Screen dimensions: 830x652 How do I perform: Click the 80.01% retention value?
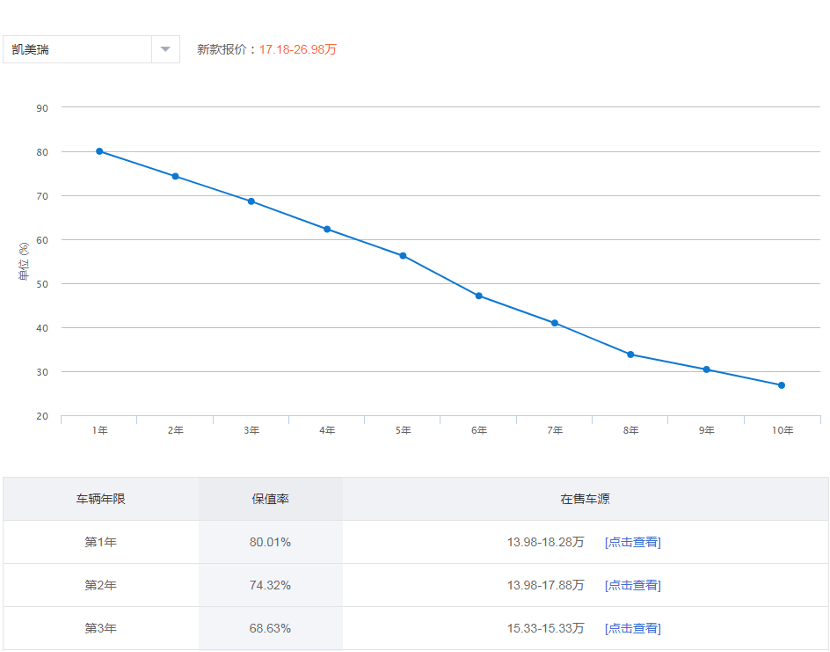(270, 542)
